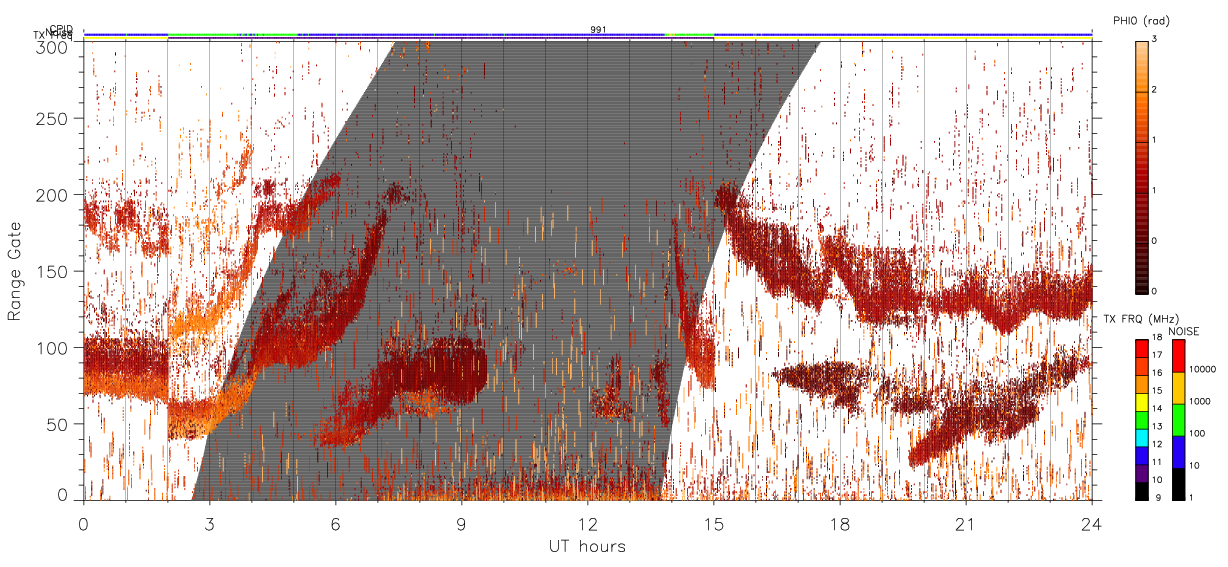Click the 'Range Gate' y-axis title
The image size is (1228, 567).
point(15,271)
